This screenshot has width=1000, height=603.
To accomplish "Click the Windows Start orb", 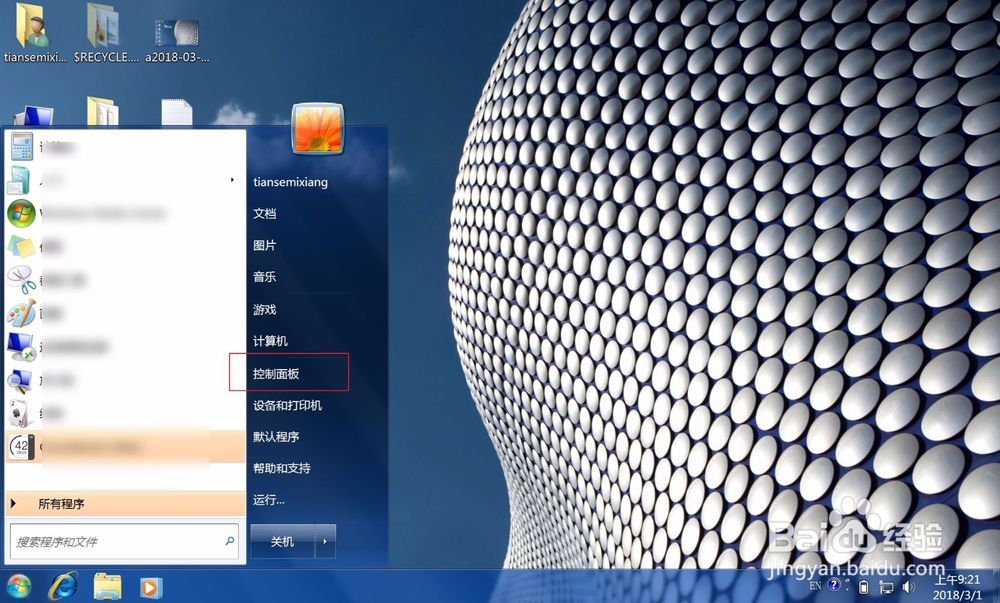I will tap(17, 586).
